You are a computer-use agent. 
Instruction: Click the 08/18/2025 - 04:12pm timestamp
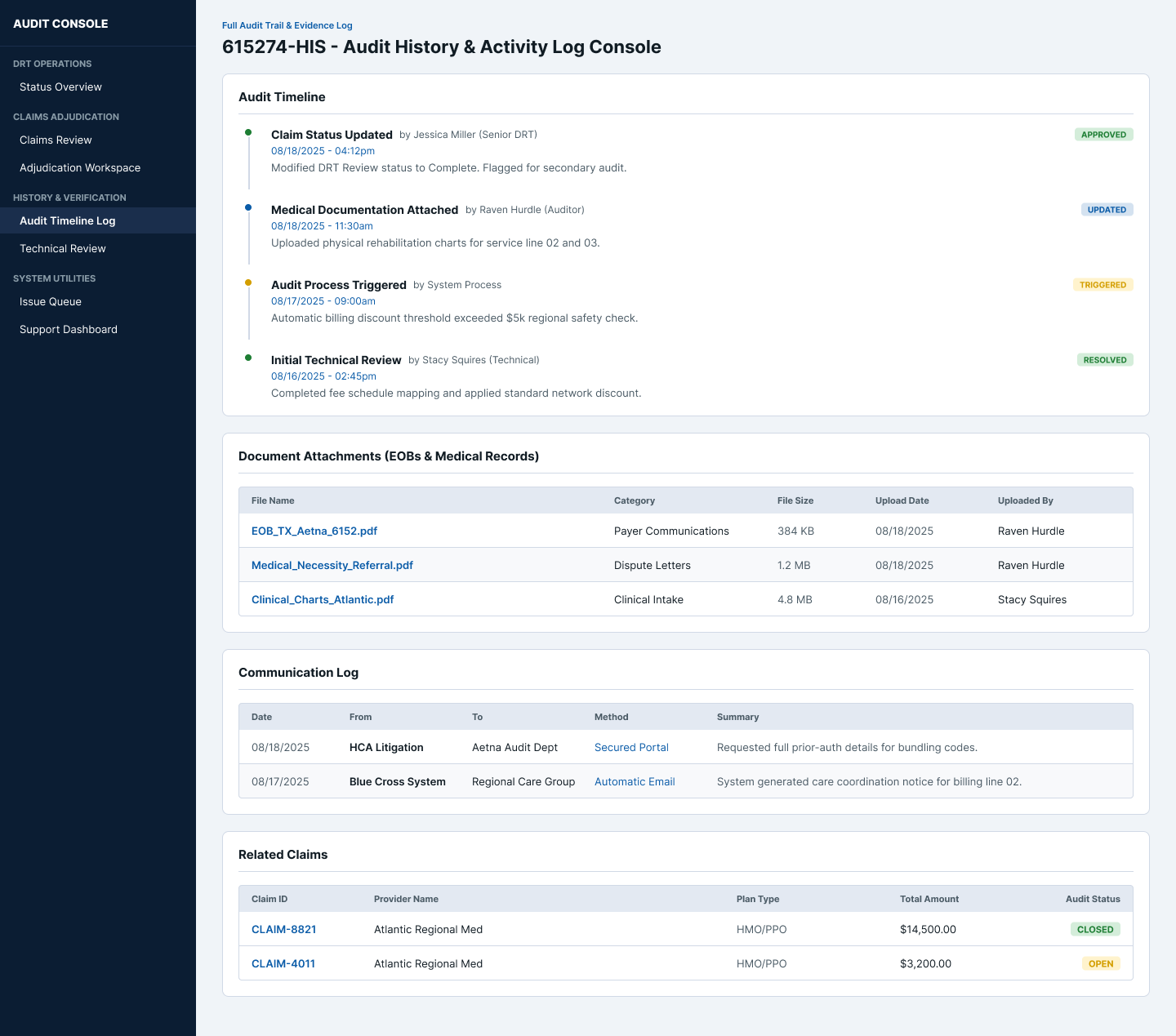pyautogui.click(x=323, y=151)
